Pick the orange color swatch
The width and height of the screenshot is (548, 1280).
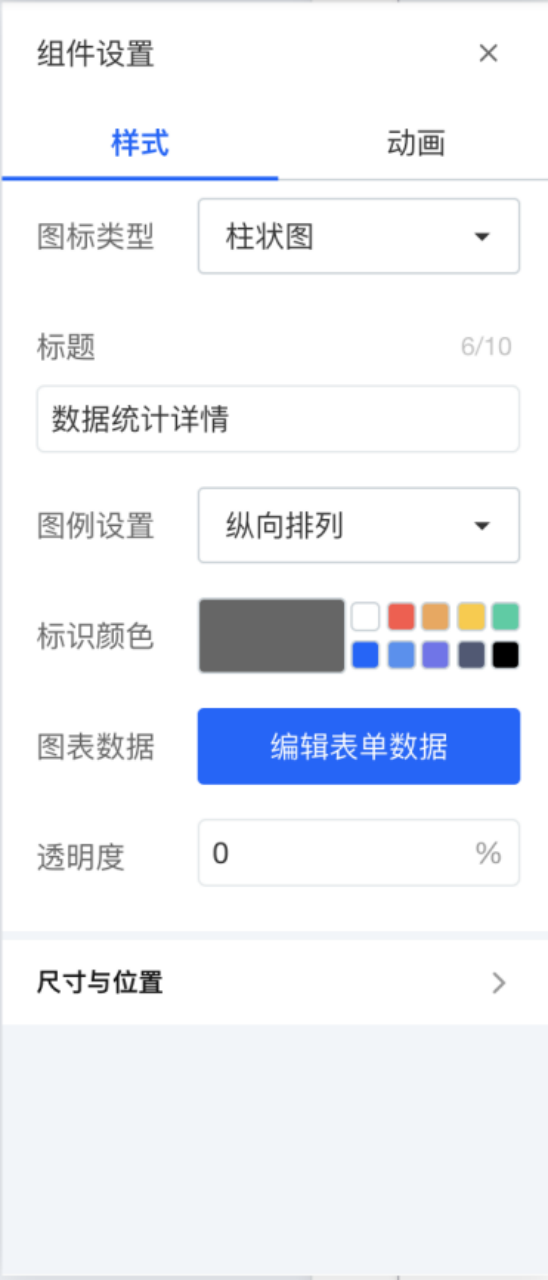click(x=436, y=616)
